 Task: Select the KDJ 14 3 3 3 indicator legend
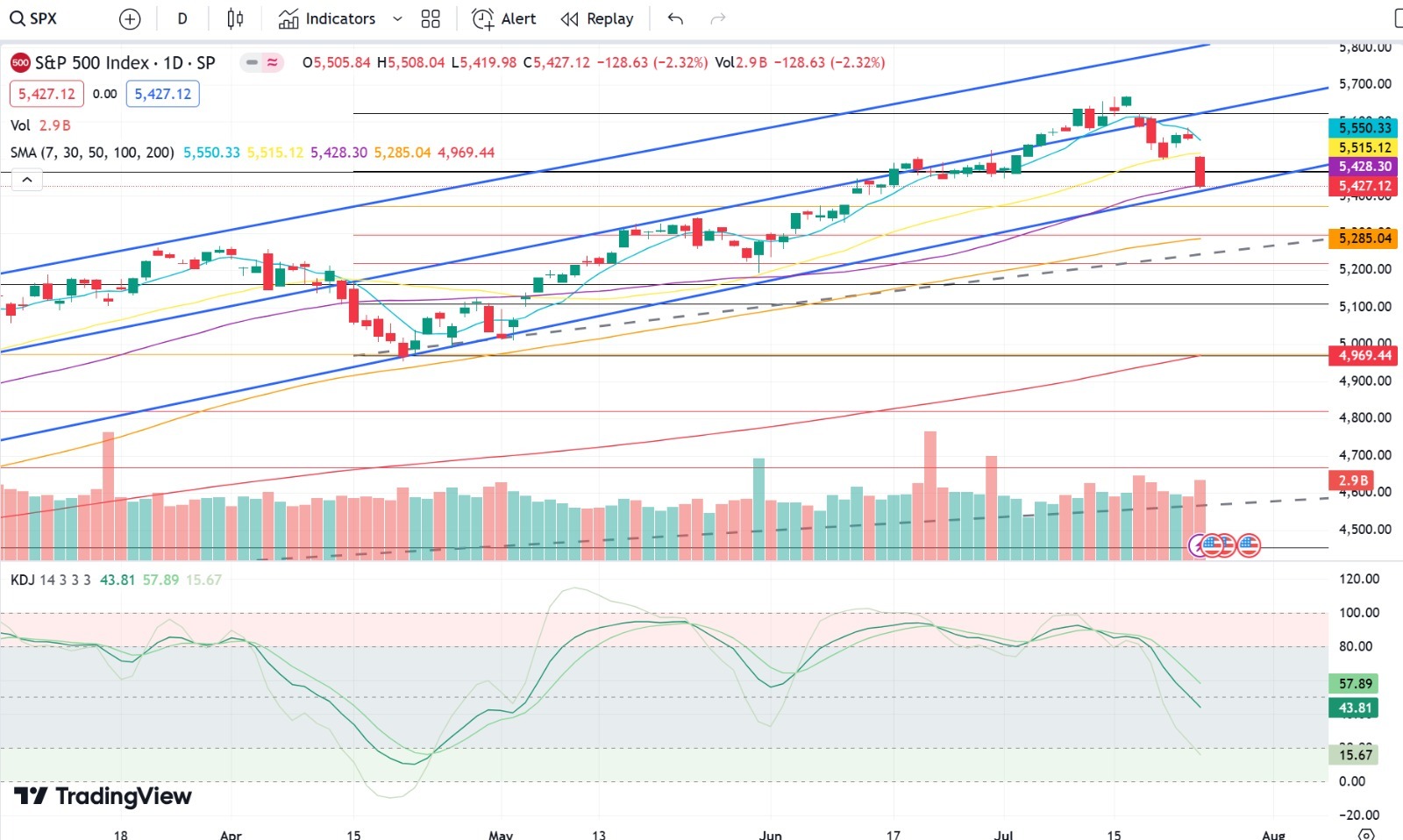[50, 580]
